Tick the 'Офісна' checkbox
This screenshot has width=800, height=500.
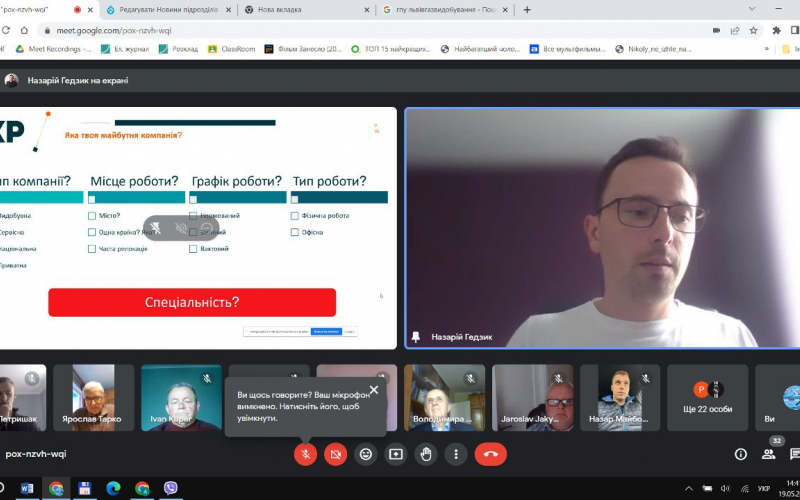click(294, 232)
